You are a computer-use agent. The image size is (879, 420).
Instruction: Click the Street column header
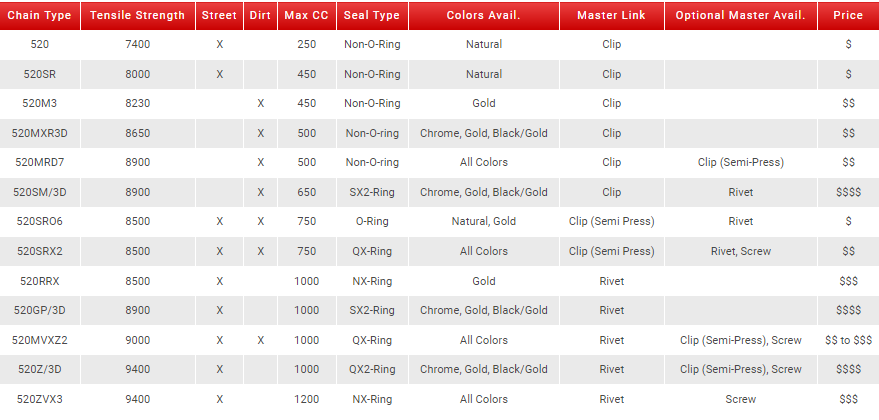point(219,16)
